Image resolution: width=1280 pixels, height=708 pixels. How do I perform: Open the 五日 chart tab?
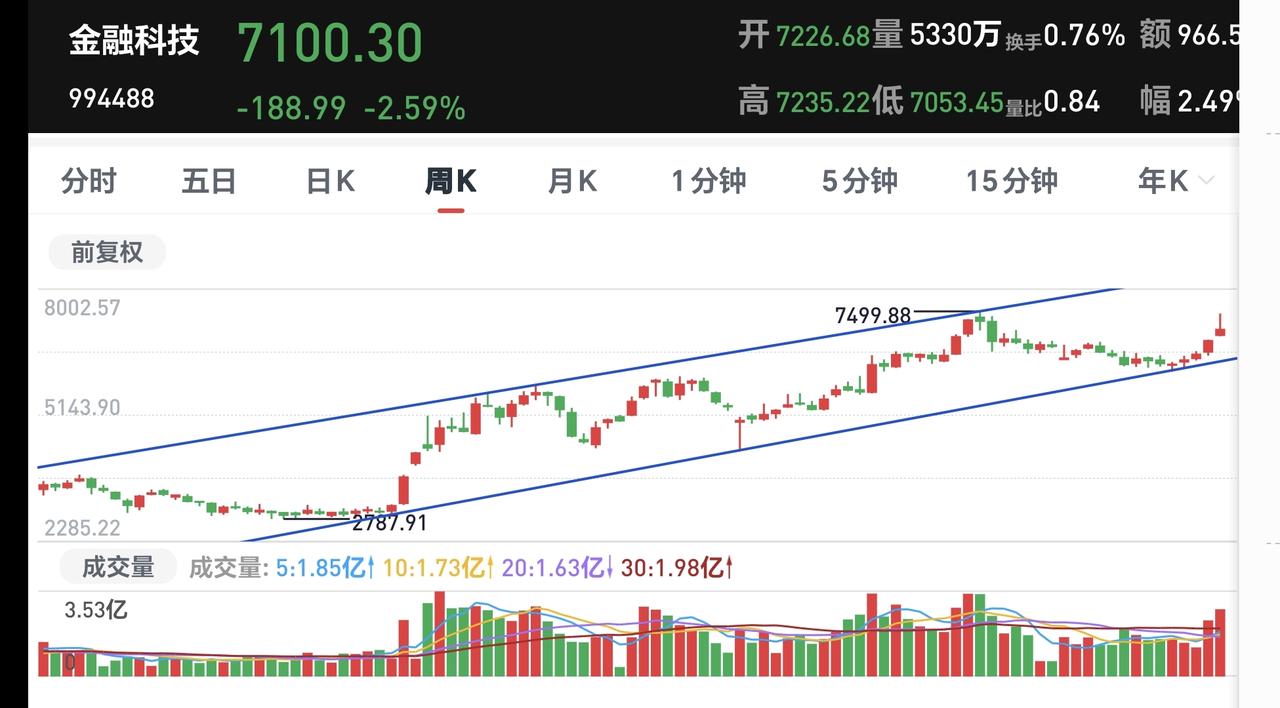pos(209,181)
